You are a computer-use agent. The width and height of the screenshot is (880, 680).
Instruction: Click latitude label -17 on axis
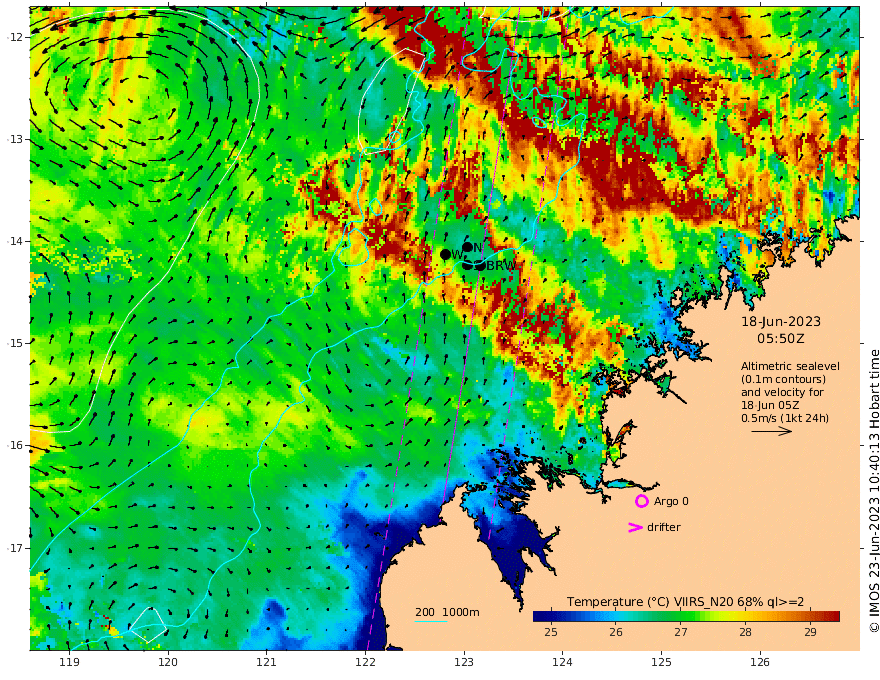[x=15, y=548]
